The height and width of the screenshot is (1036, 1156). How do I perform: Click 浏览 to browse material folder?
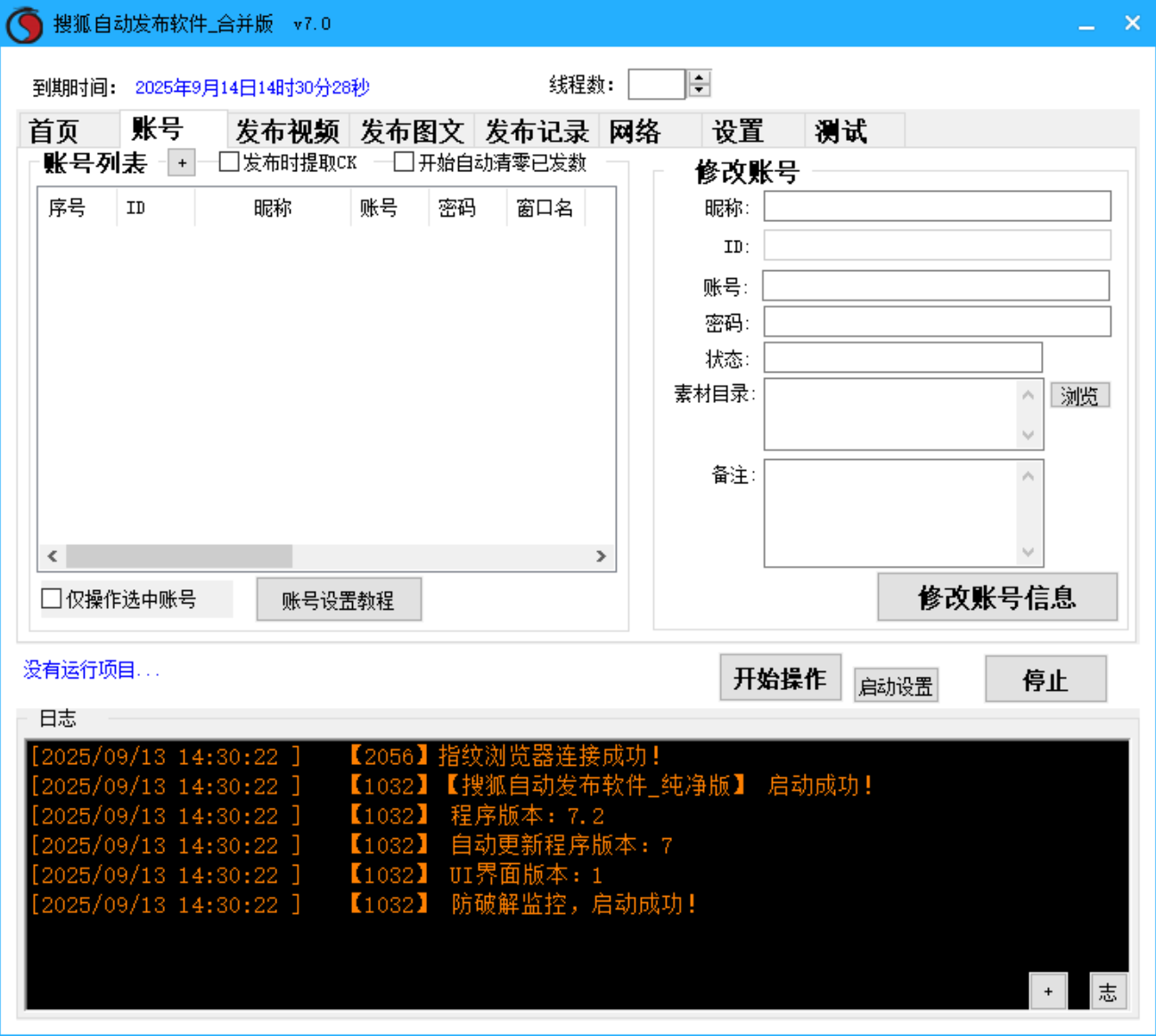tap(1079, 396)
